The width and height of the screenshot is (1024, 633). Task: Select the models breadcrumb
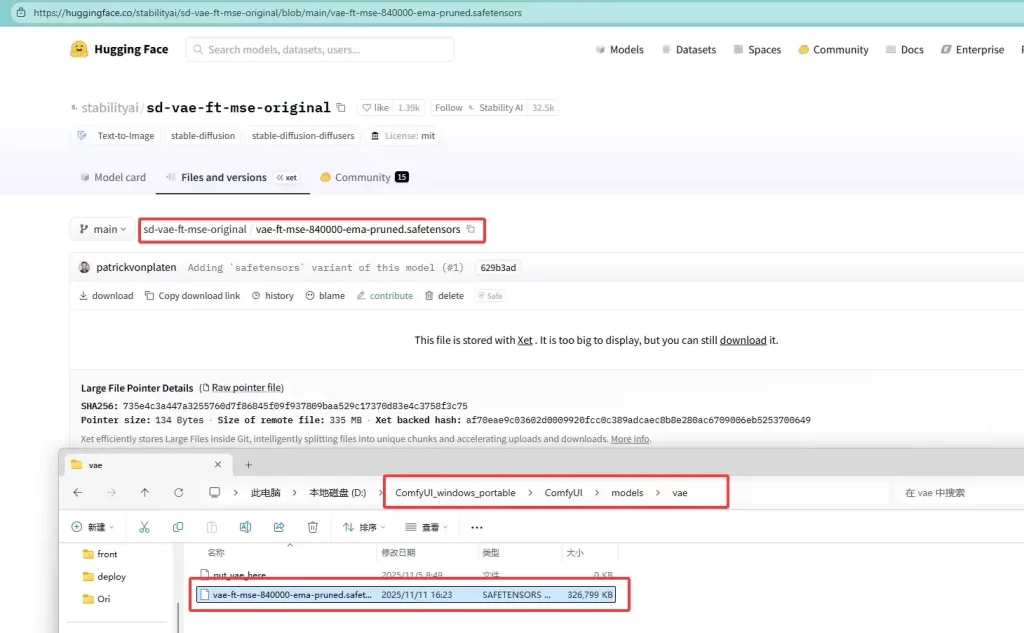tap(628, 493)
